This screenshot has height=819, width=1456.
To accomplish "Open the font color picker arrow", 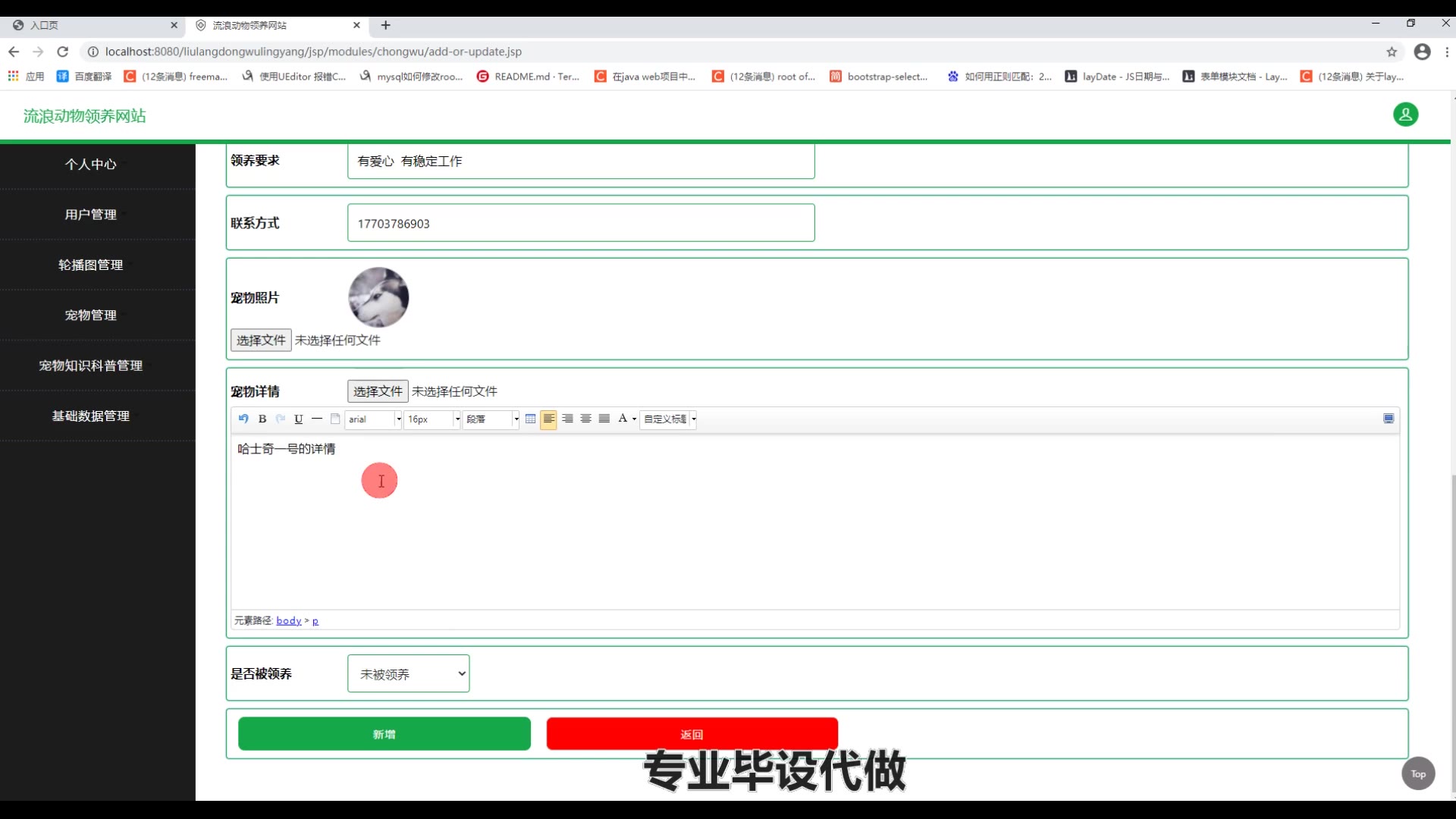I will pos(634,419).
